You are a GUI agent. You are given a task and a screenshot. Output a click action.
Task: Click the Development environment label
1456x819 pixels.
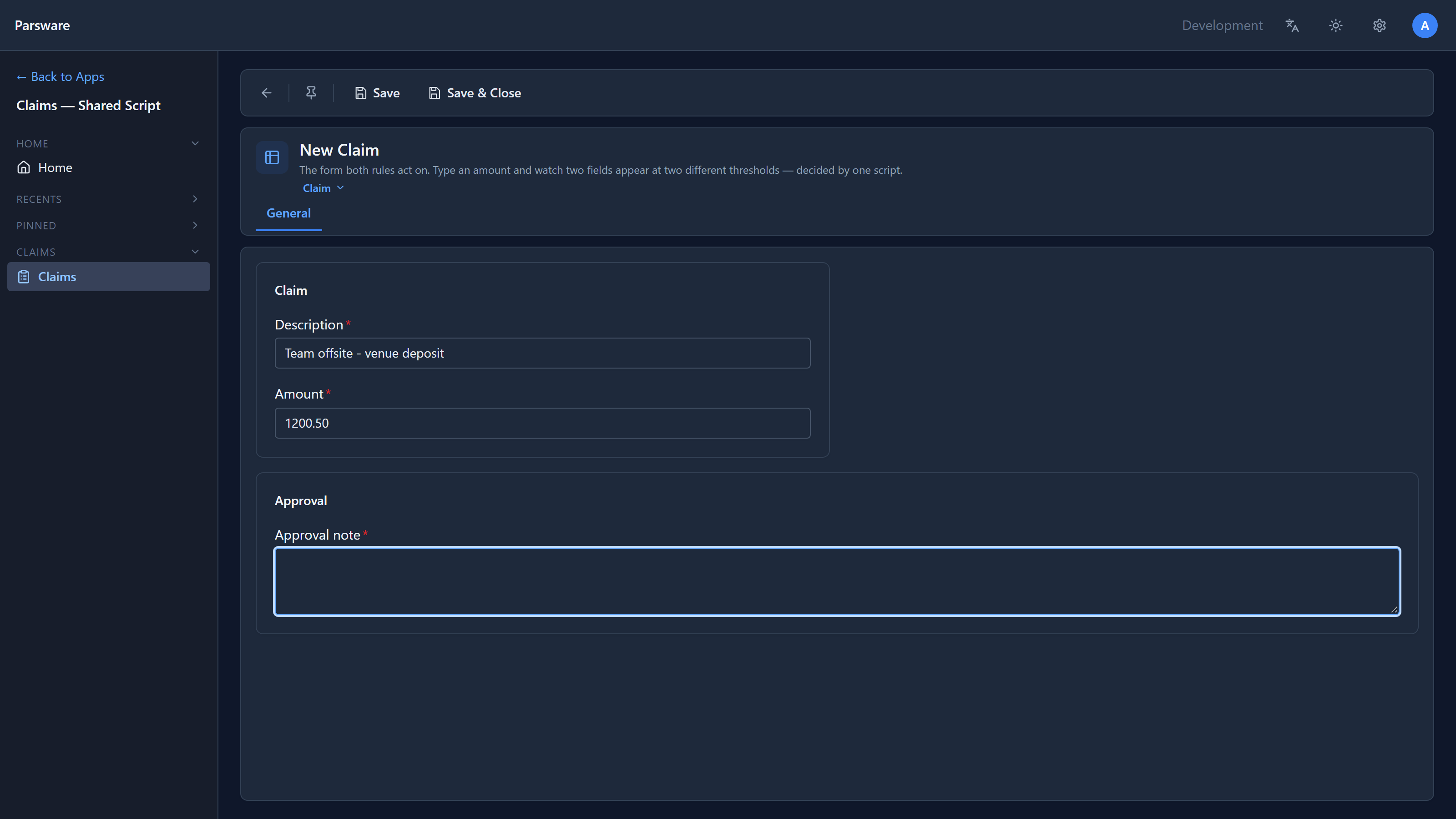pyautogui.click(x=1222, y=25)
